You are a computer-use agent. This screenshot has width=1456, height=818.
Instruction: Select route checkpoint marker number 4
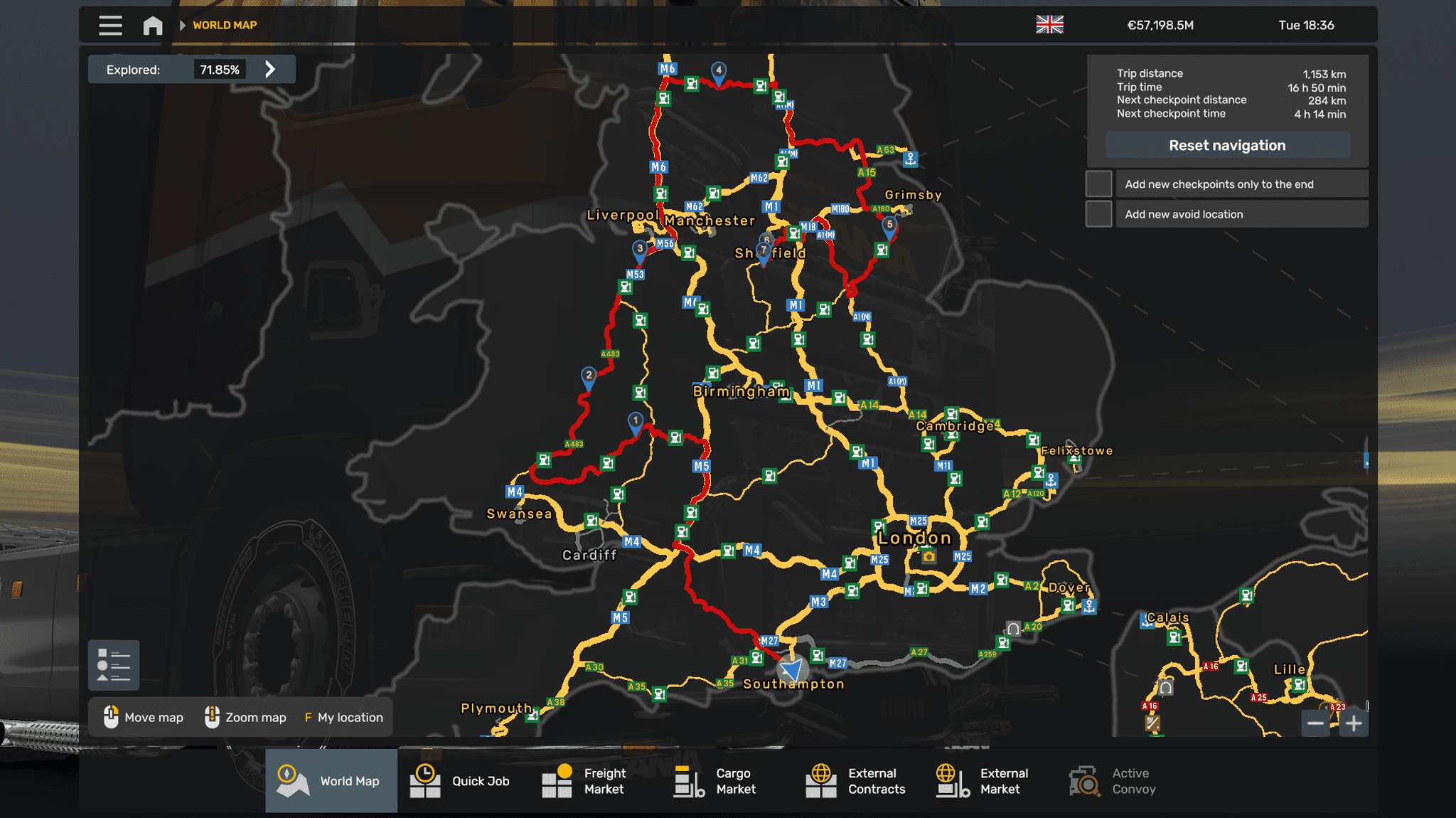coord(719,70)
